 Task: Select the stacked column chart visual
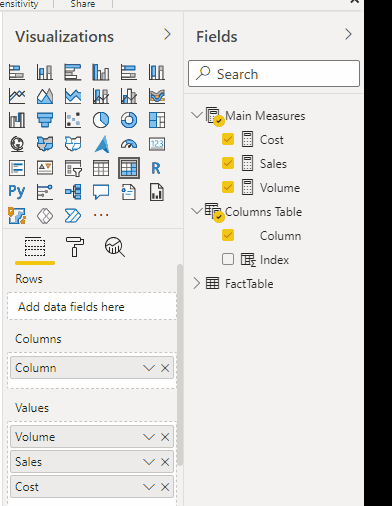[x=45, y=72]
